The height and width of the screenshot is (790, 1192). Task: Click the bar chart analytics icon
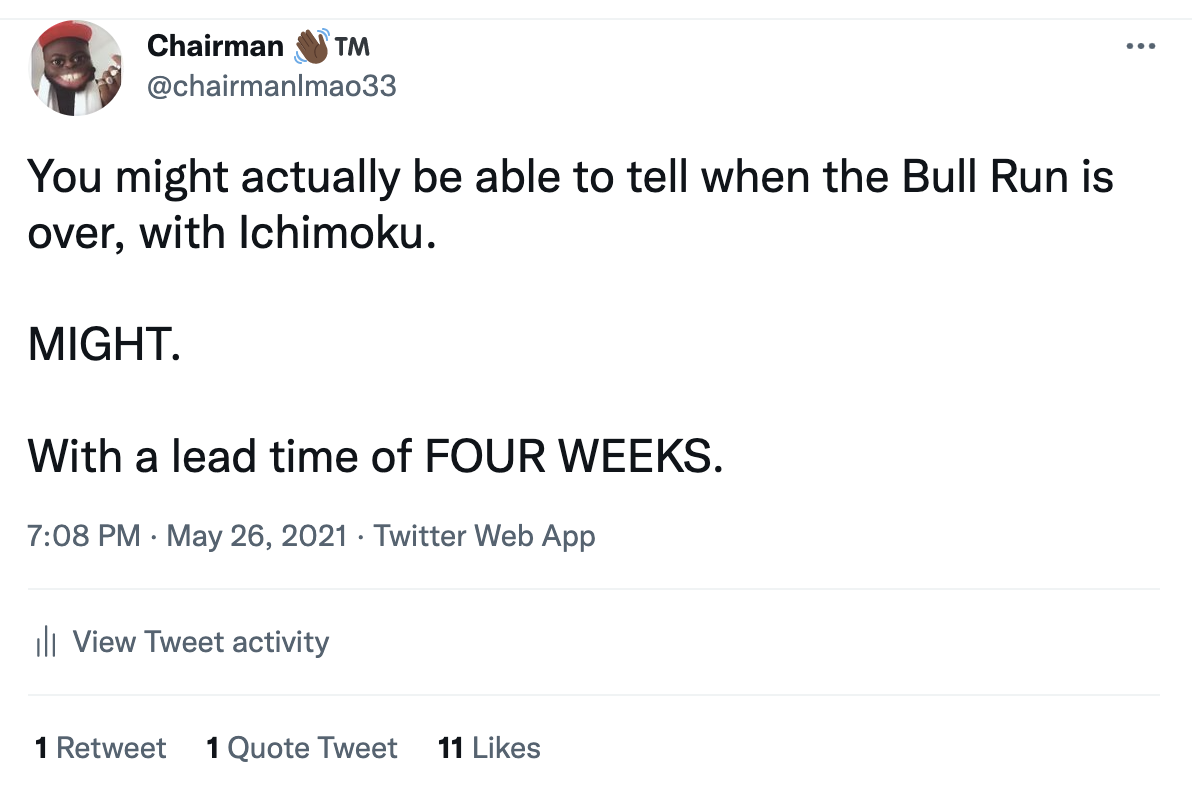click(x=45, y=642)
